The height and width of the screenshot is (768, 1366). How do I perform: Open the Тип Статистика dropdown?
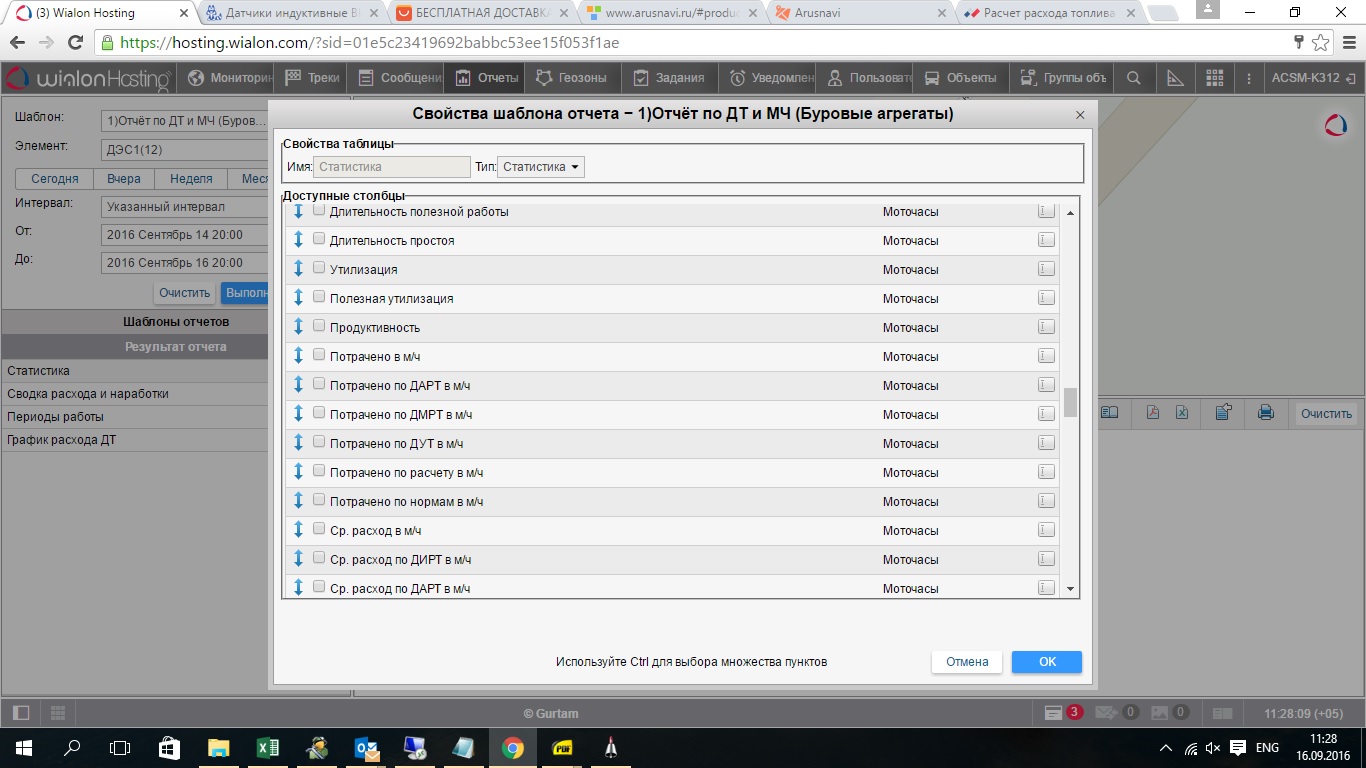(x=541, y=167)
